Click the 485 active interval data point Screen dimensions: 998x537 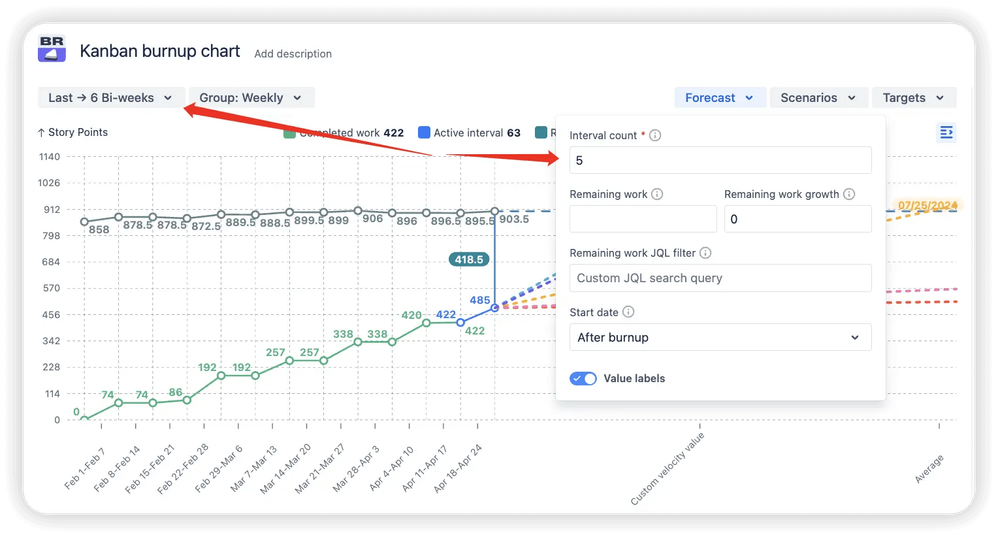[x=495, y=308]
